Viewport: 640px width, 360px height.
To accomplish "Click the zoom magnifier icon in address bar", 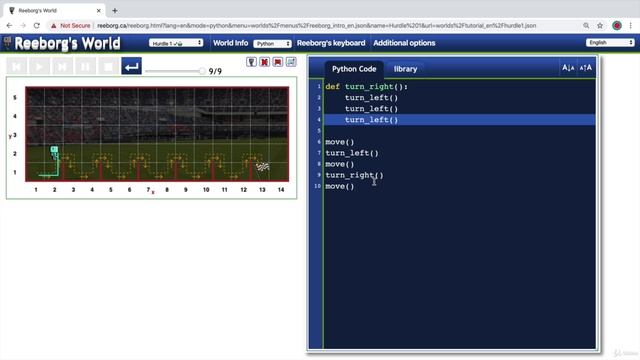I will coord(586,26).
